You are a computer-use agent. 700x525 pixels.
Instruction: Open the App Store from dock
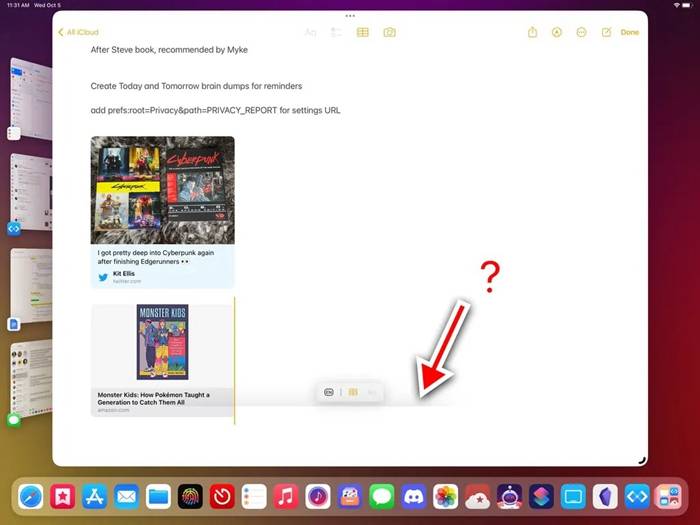point(95,496)
